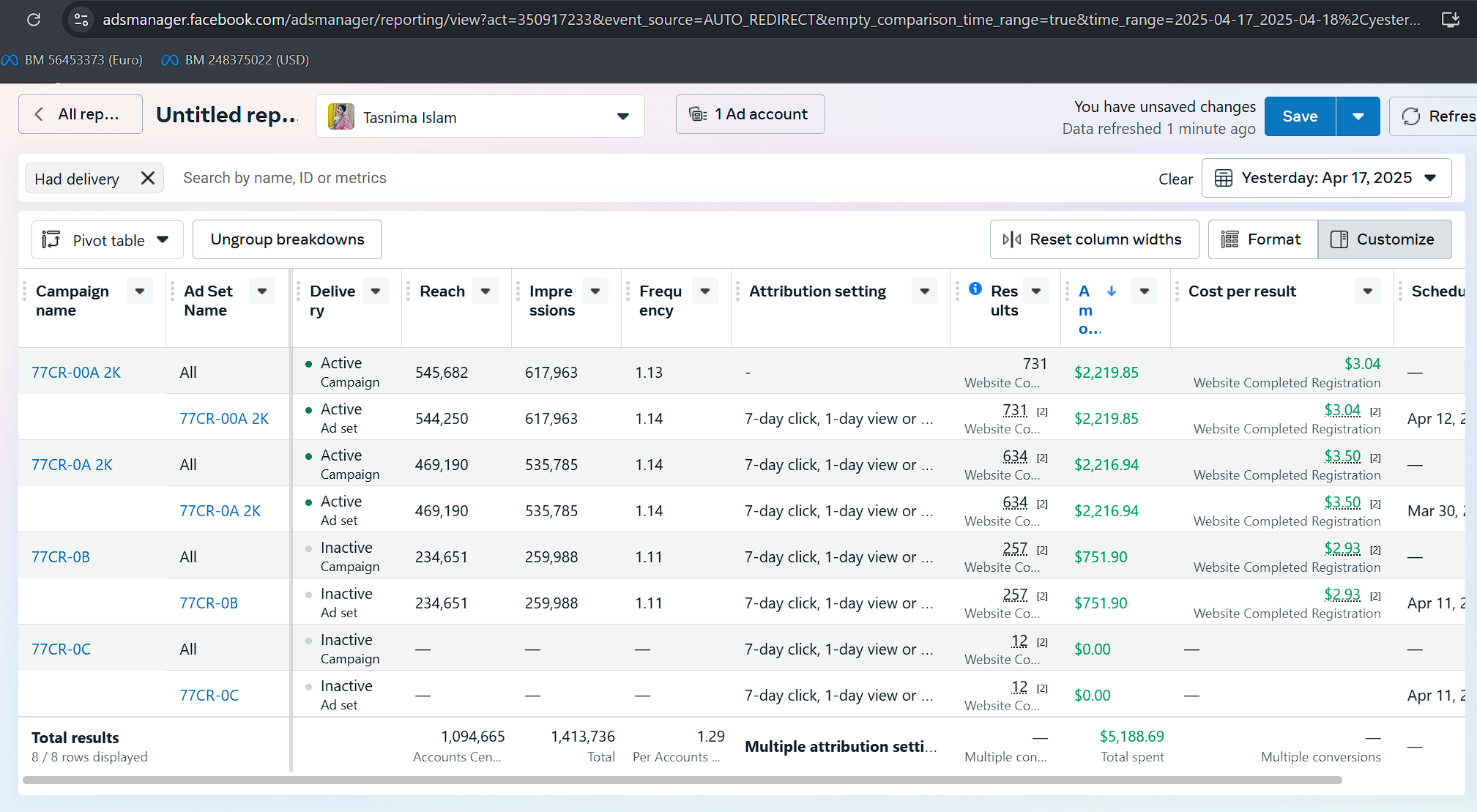Open the Campaign name column menu
This screenshot has height=812, width=1477.
pyautogui.click(x=139, y=291)
